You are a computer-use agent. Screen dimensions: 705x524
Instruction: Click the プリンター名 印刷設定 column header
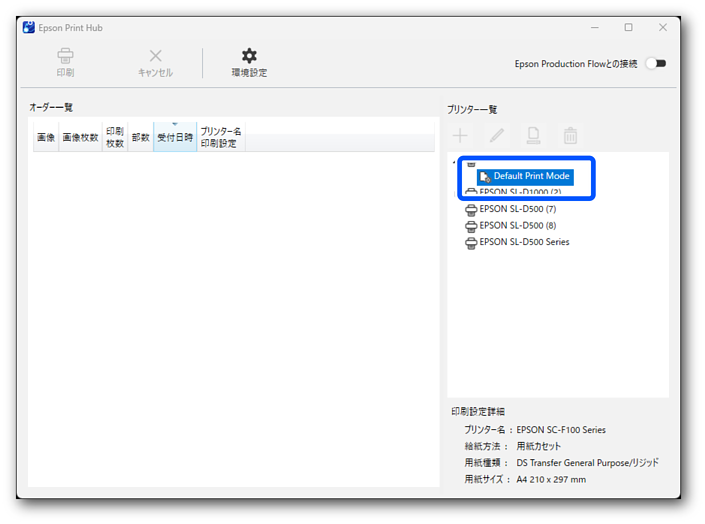tap(220, 138)
